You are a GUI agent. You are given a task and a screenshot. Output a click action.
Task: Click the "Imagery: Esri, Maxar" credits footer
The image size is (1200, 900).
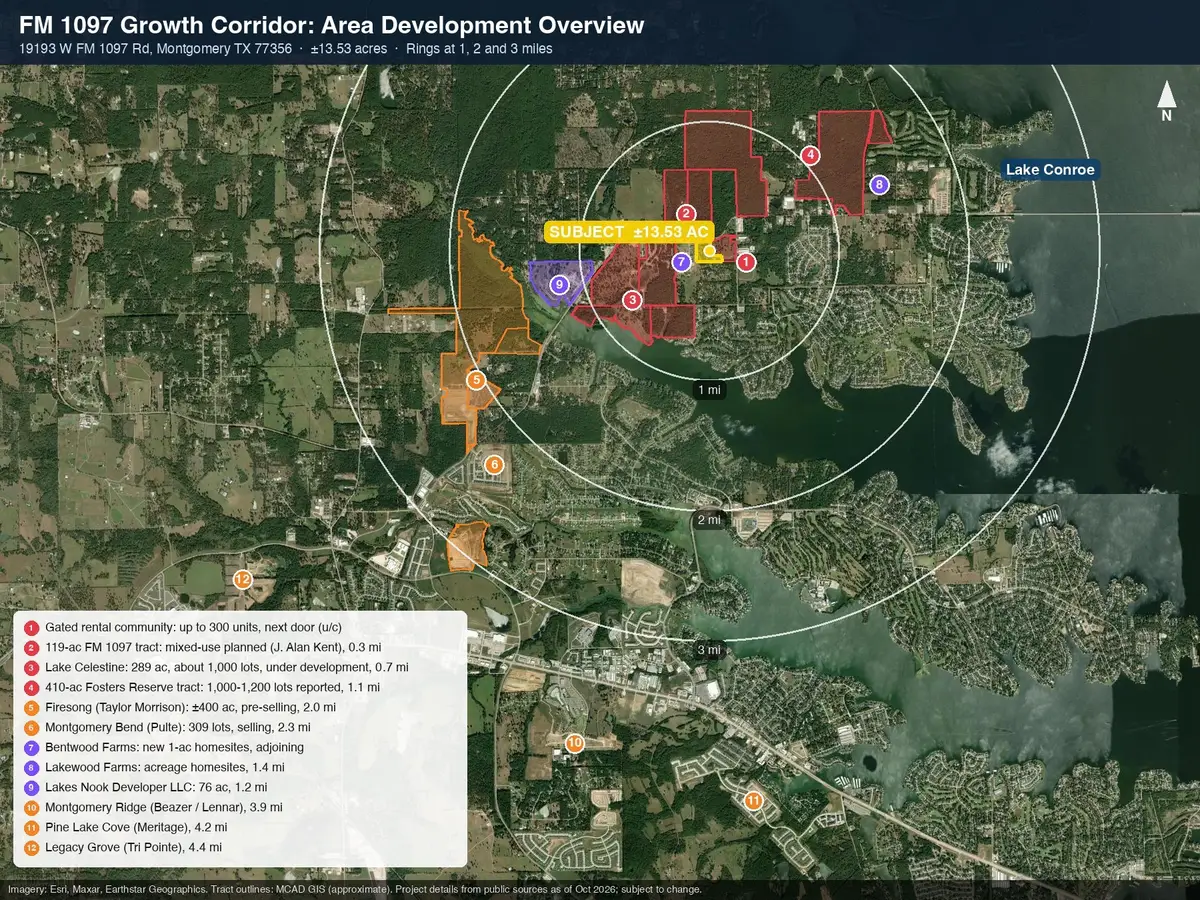(x=355, y=889)
